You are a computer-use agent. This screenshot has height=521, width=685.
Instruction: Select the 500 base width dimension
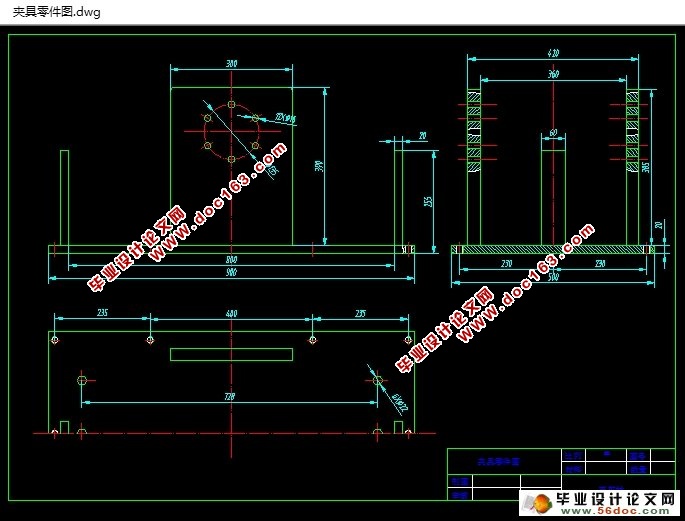tap(554, 277)
